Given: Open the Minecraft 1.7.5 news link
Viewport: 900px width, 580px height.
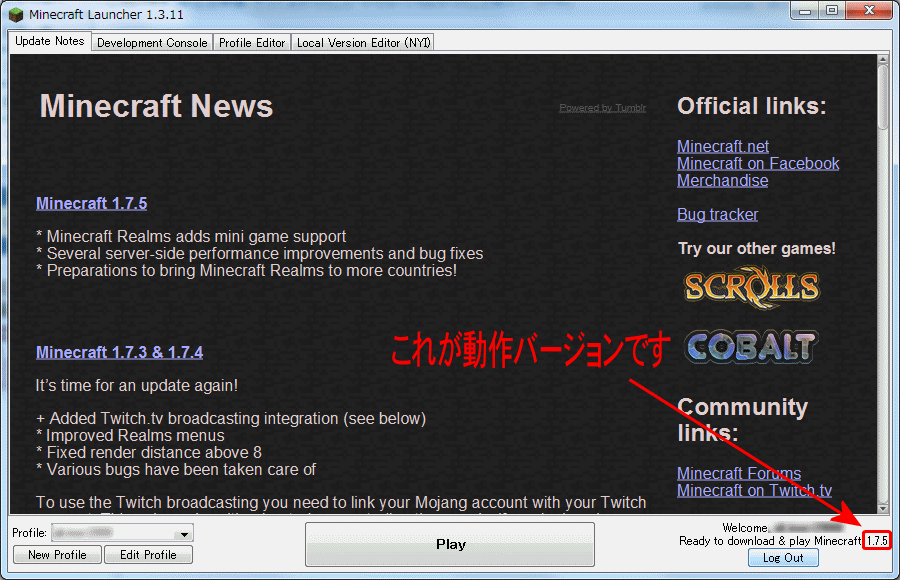Looking at the screenshot, I should 92,203.
